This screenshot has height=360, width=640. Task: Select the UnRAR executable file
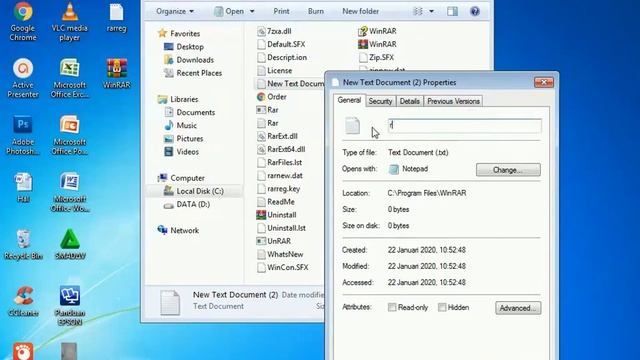pos(273,241)
